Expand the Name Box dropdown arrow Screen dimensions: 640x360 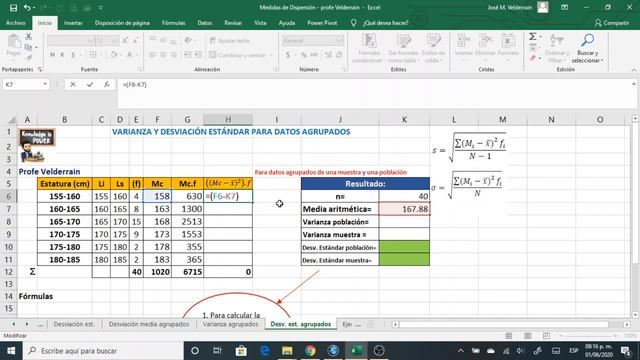pyautogui.click(x=45, y=84)
